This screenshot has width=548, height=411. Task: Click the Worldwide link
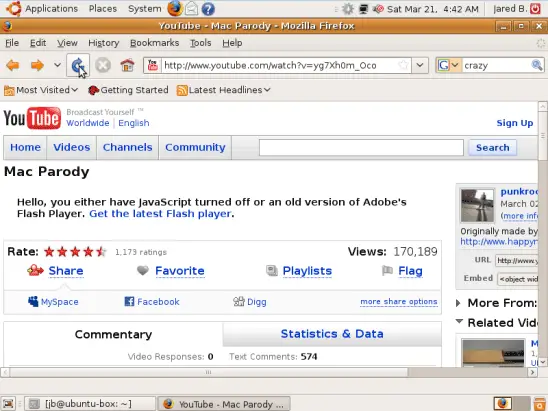coord(88,123)
